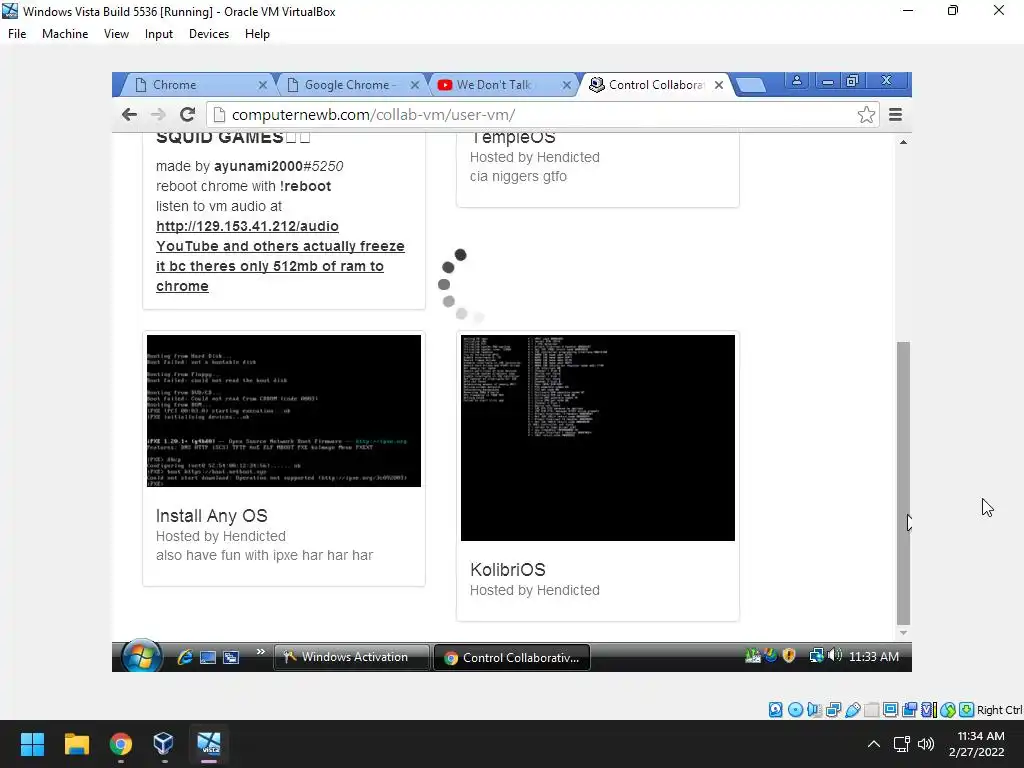
Task: Click Switch Between Windows quick launch icon
Action: pyautogui.click(x=231, y=657)
